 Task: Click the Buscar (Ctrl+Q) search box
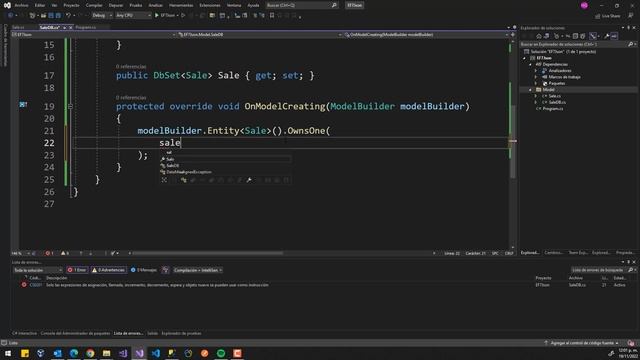click(302, 5)
